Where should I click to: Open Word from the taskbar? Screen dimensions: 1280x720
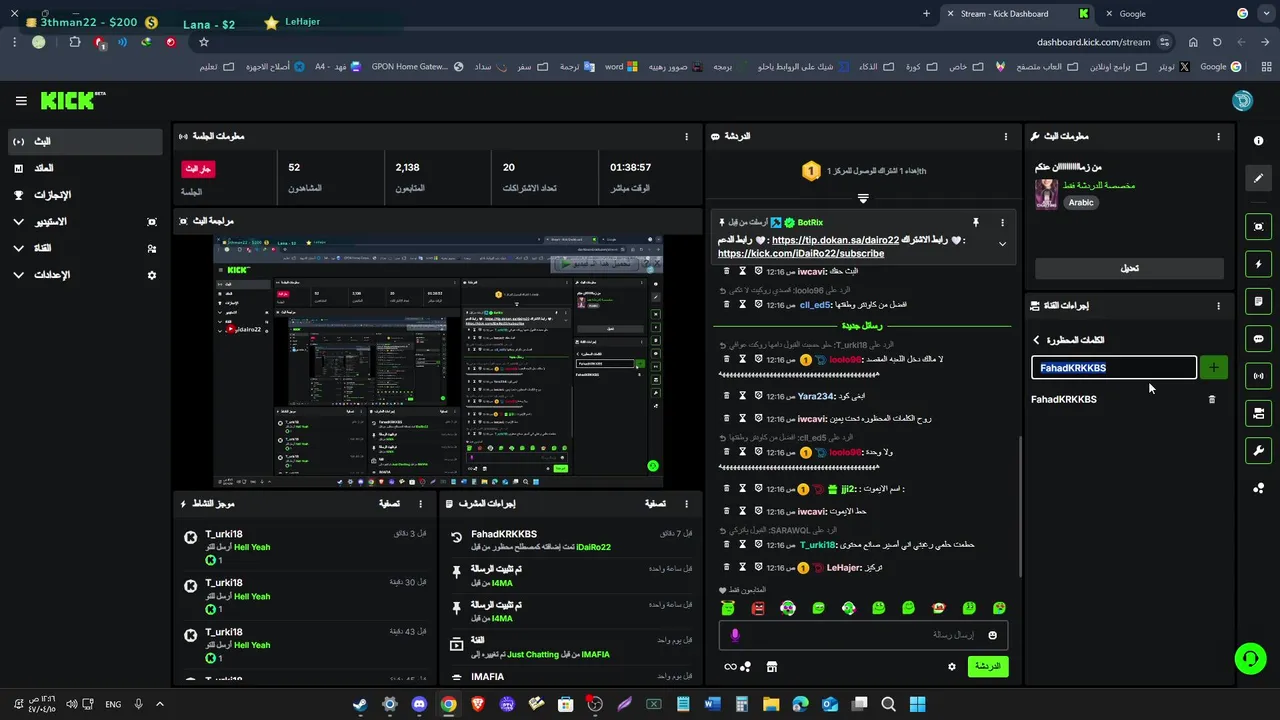pyautogui.click(x=712, y=704)
